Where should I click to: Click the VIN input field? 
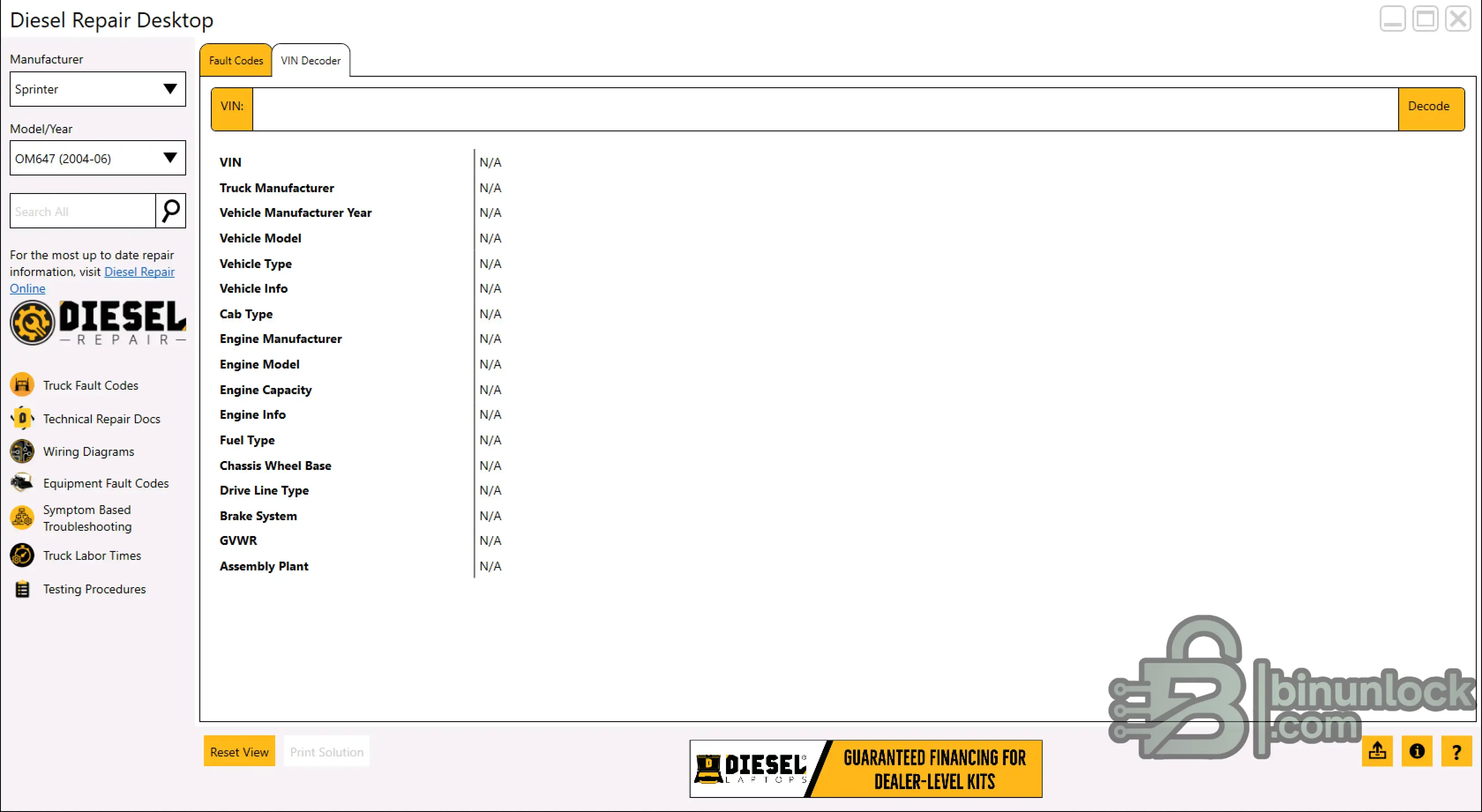click(x=826, y=109)
